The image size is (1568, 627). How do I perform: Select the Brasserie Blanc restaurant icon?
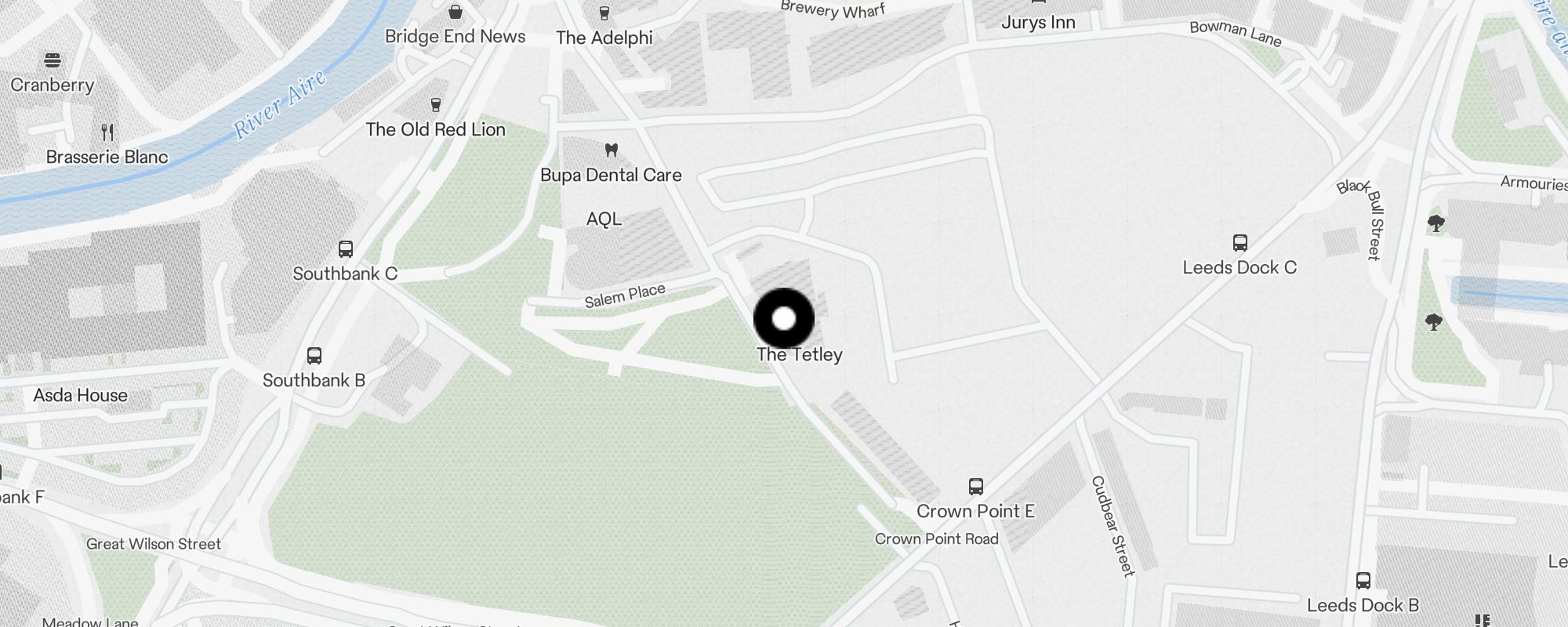(x=108, y=132)
